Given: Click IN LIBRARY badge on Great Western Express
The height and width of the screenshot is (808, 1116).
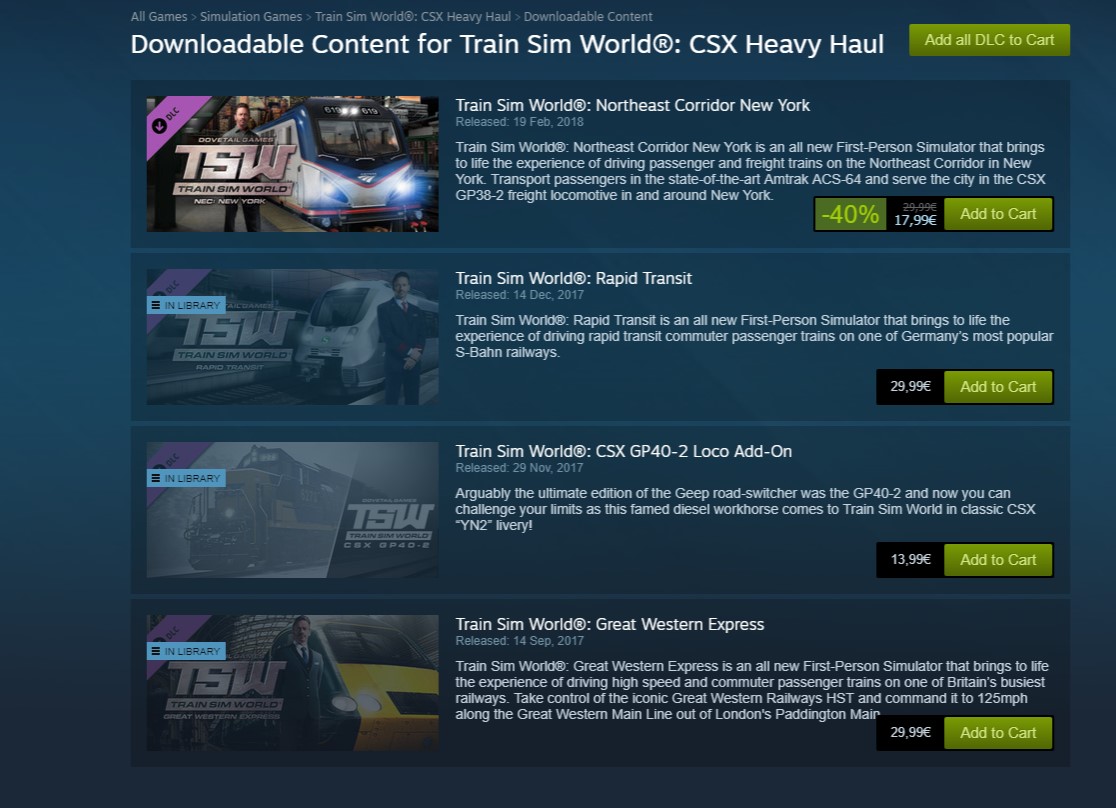Looking at the screenshot, I should [186, 651].
